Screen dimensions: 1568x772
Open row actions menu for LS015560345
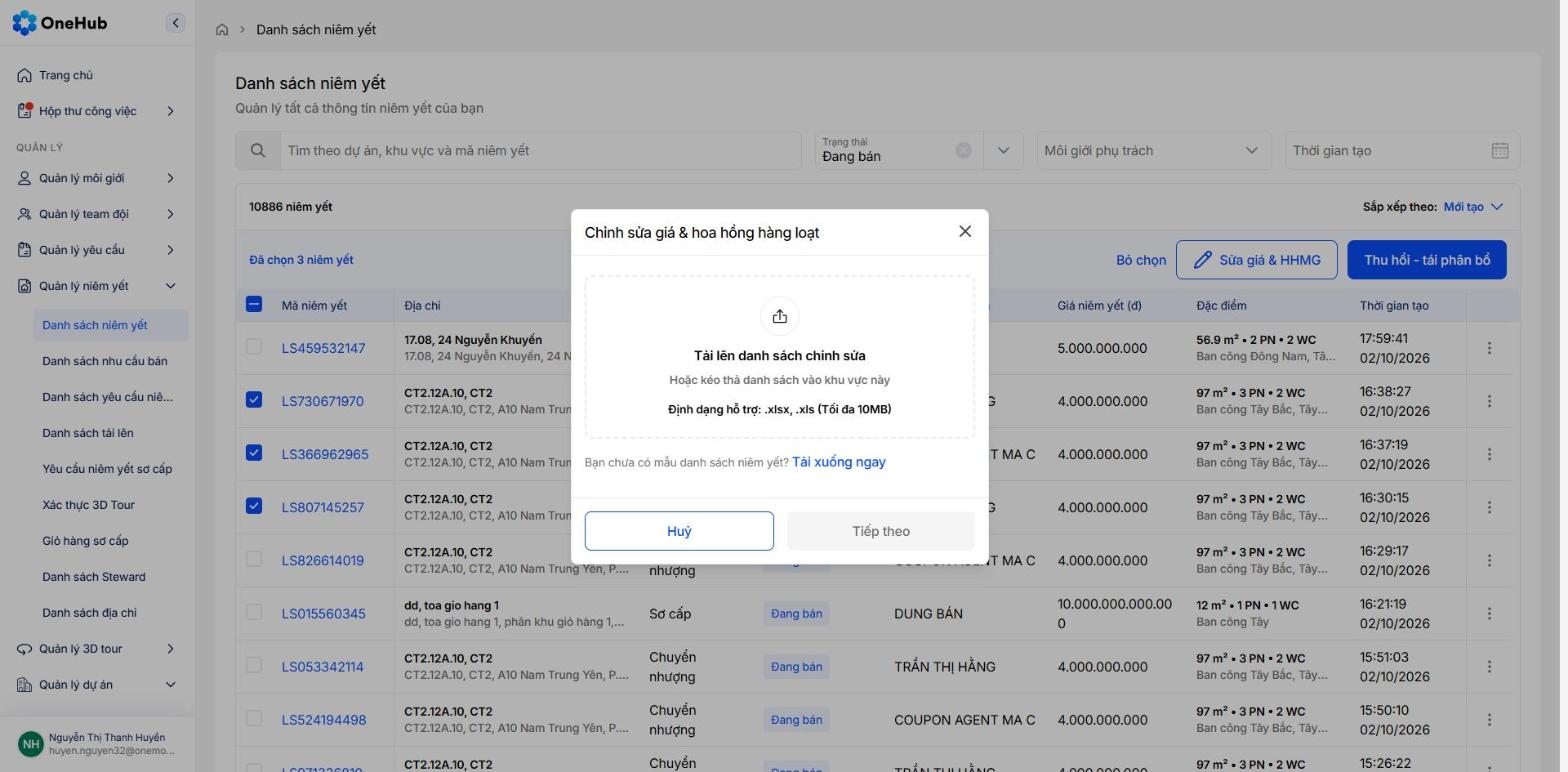click(x=1489, y=613)
